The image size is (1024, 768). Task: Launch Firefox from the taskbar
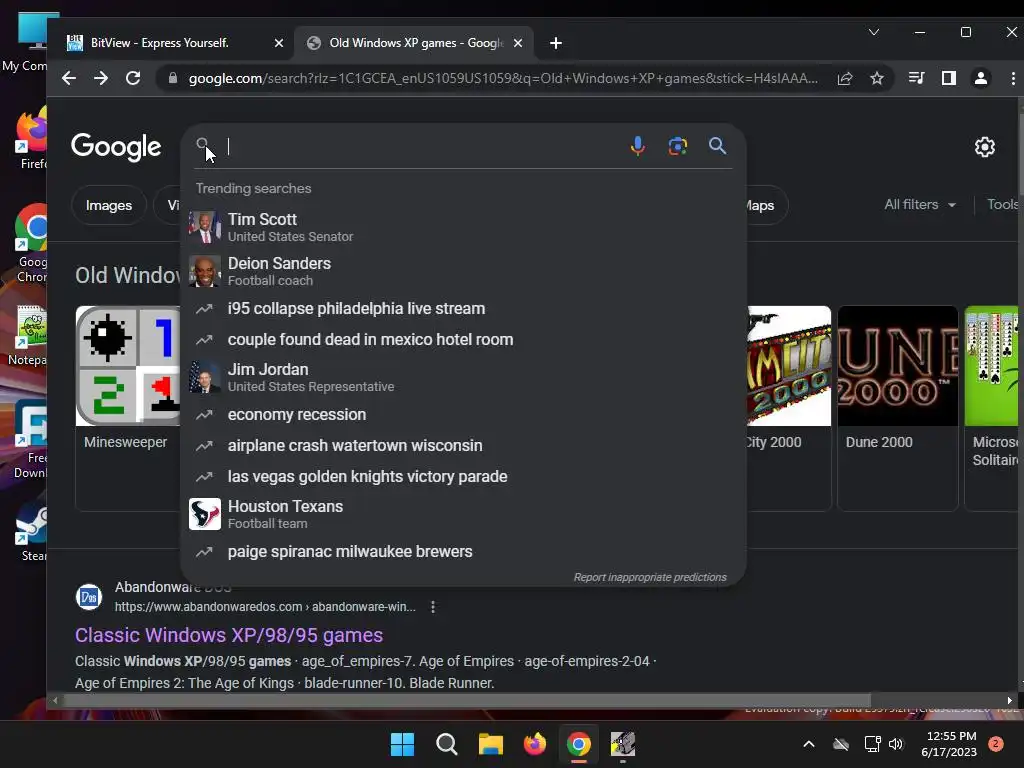click(x=535, y=744)
